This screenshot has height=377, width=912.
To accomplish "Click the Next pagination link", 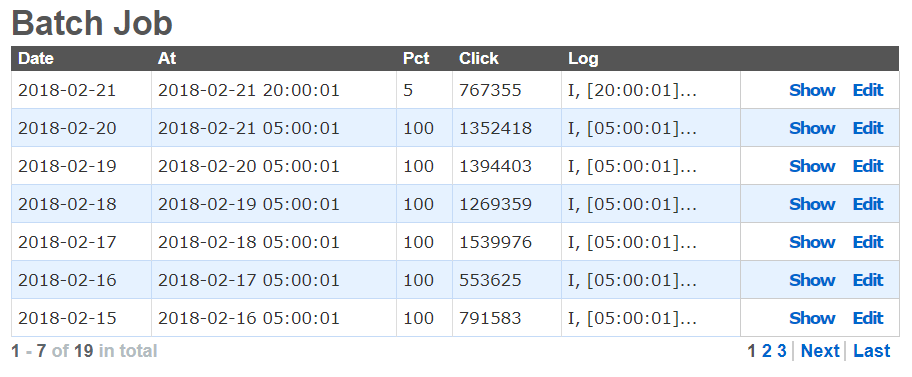I will tap(820, 351).
